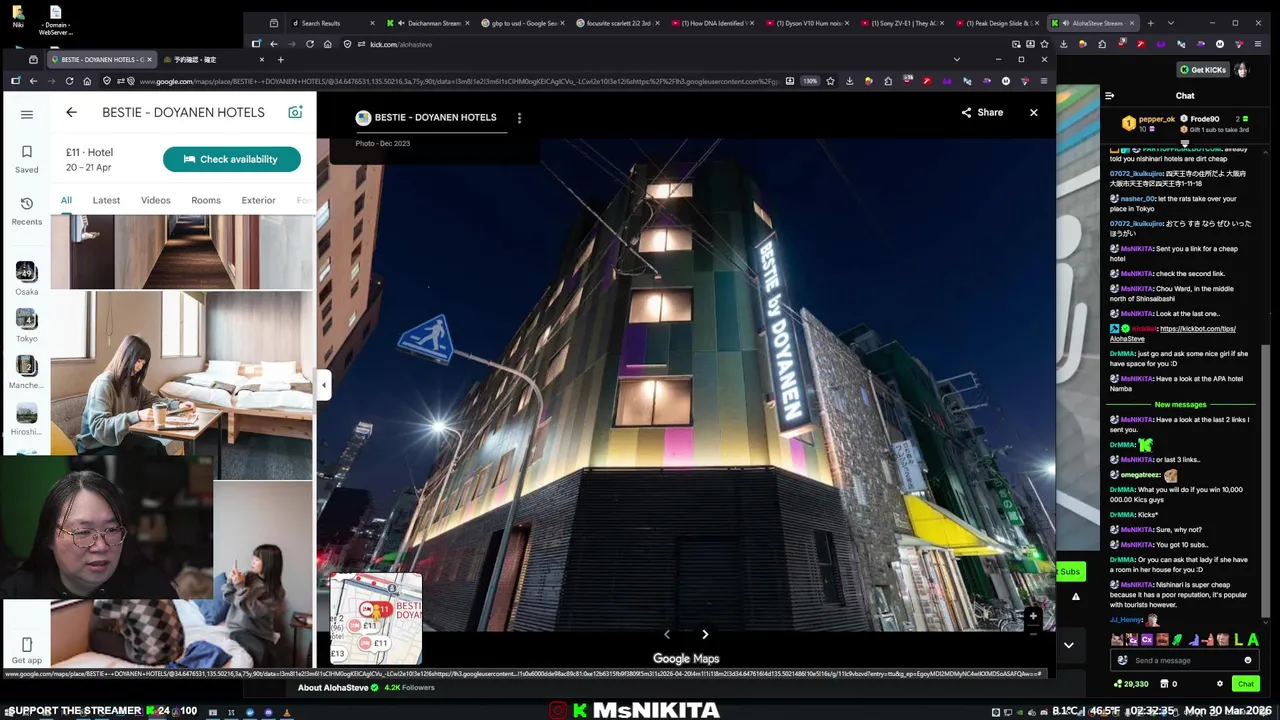Open a new tab in front browser
This screenshot has width=1280, height=720.
click(x=281, y=60)
